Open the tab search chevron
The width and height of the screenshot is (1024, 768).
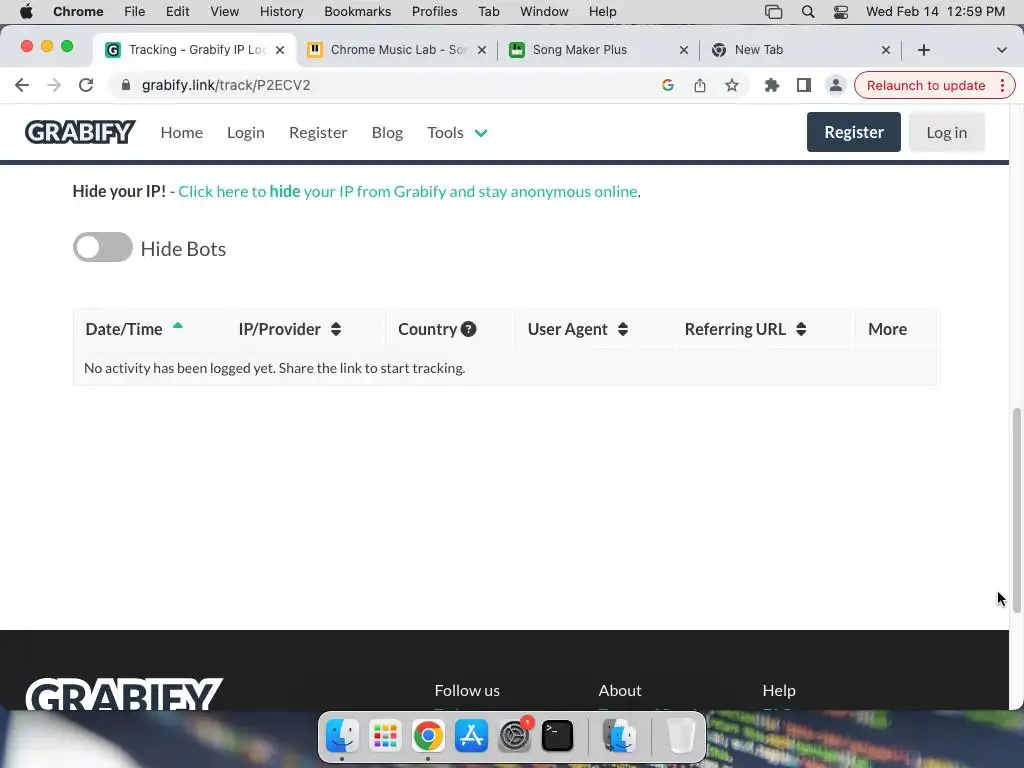tap(1001, 50)
